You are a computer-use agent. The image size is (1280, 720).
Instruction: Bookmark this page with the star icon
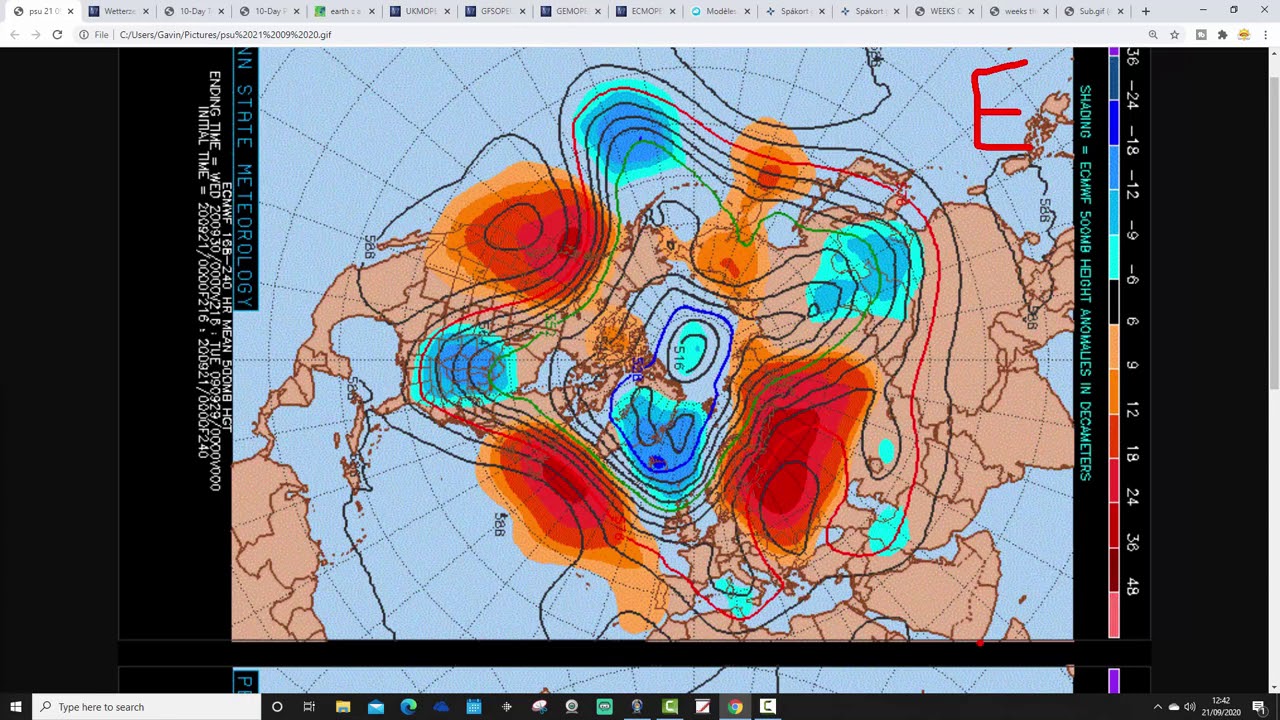[x=1175, y=34]
